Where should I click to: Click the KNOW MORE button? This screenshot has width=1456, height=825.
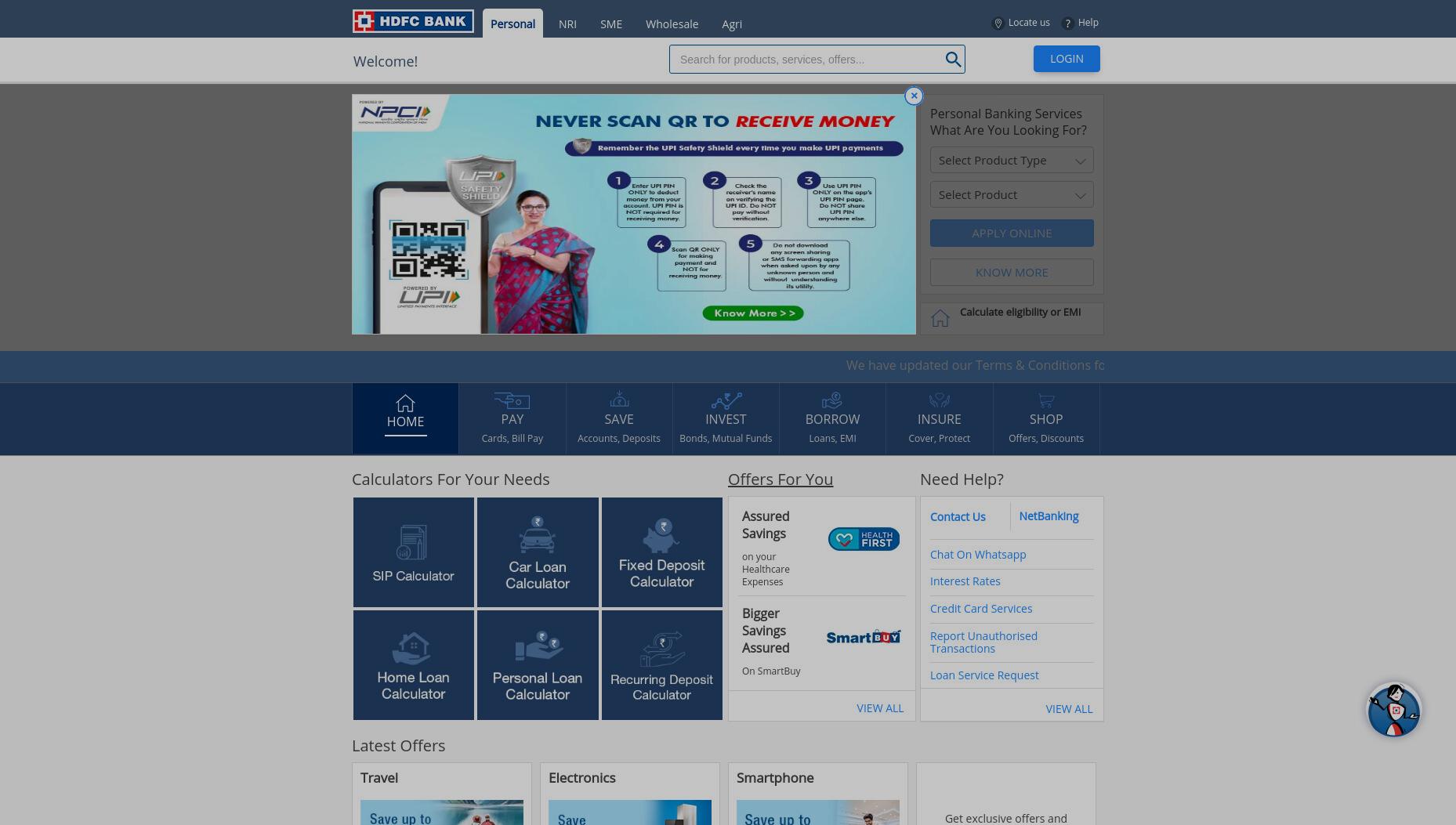[1012, 273]
